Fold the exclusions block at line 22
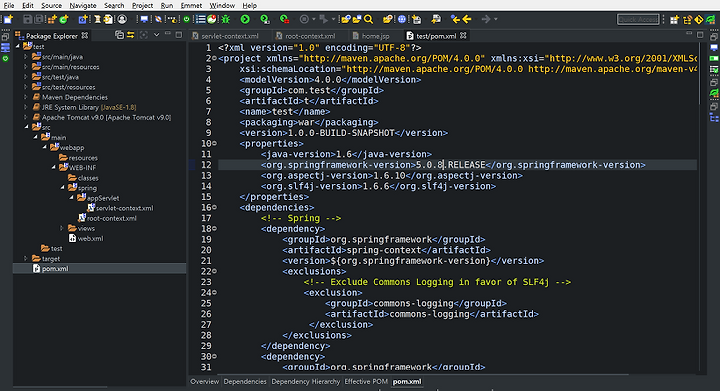This screenshot has height=391, width=720. pos(214,271)
